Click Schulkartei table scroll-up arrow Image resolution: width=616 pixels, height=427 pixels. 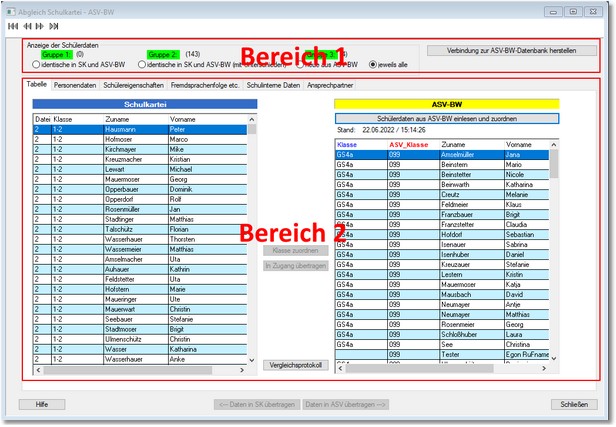pyautogui.click(x=252, y=119)
